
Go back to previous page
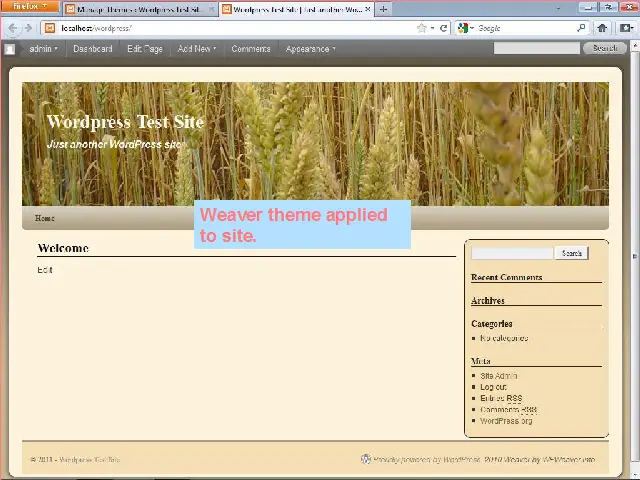pos(12,28)
